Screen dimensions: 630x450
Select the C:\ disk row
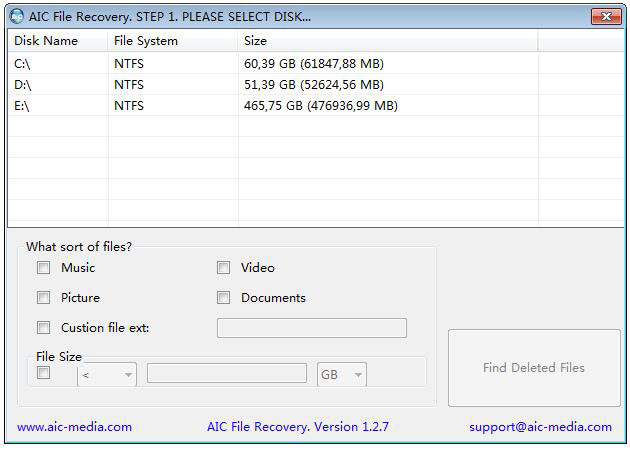pos(316,63)
